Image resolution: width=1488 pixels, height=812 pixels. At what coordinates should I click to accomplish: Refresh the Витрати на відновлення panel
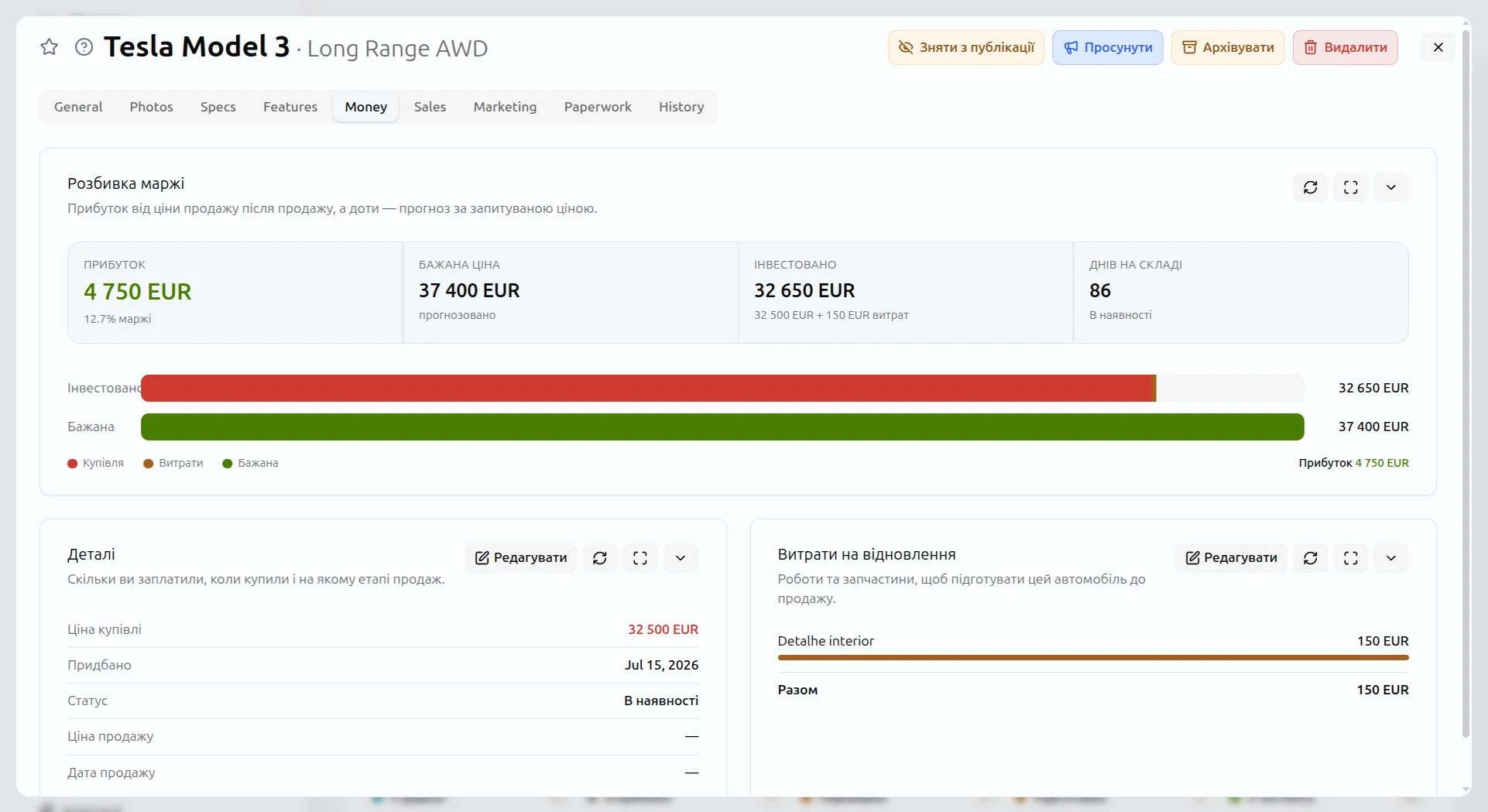click(x=1311, y=558)
